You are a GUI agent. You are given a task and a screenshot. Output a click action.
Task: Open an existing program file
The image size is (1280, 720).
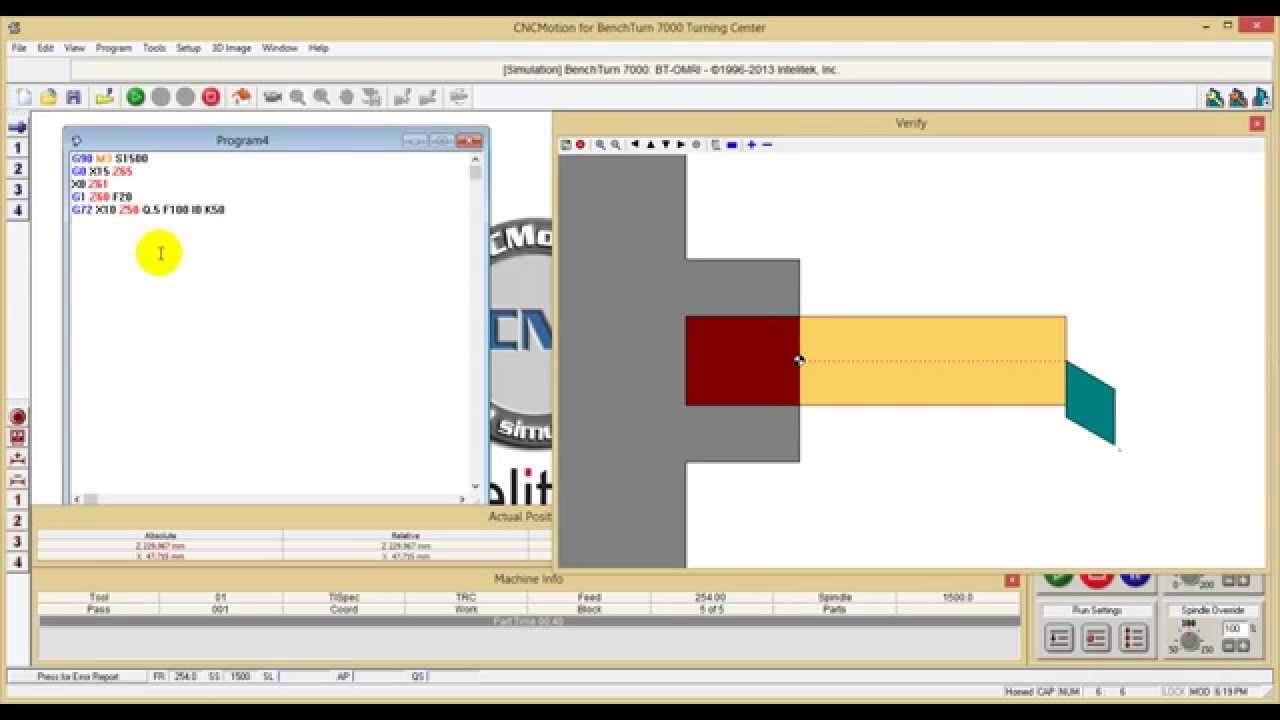[x=49, y=97]
